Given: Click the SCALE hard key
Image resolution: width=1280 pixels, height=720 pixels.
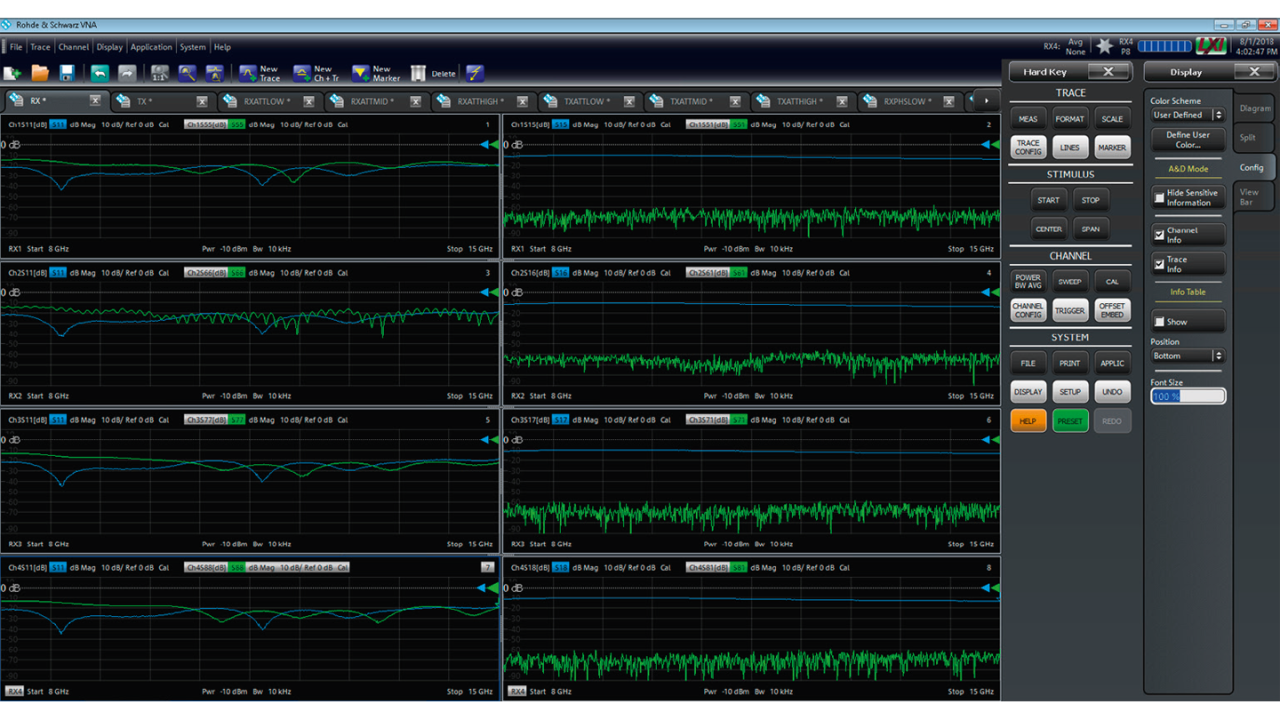Looking at the screenshot, I should pos(1112,119).
